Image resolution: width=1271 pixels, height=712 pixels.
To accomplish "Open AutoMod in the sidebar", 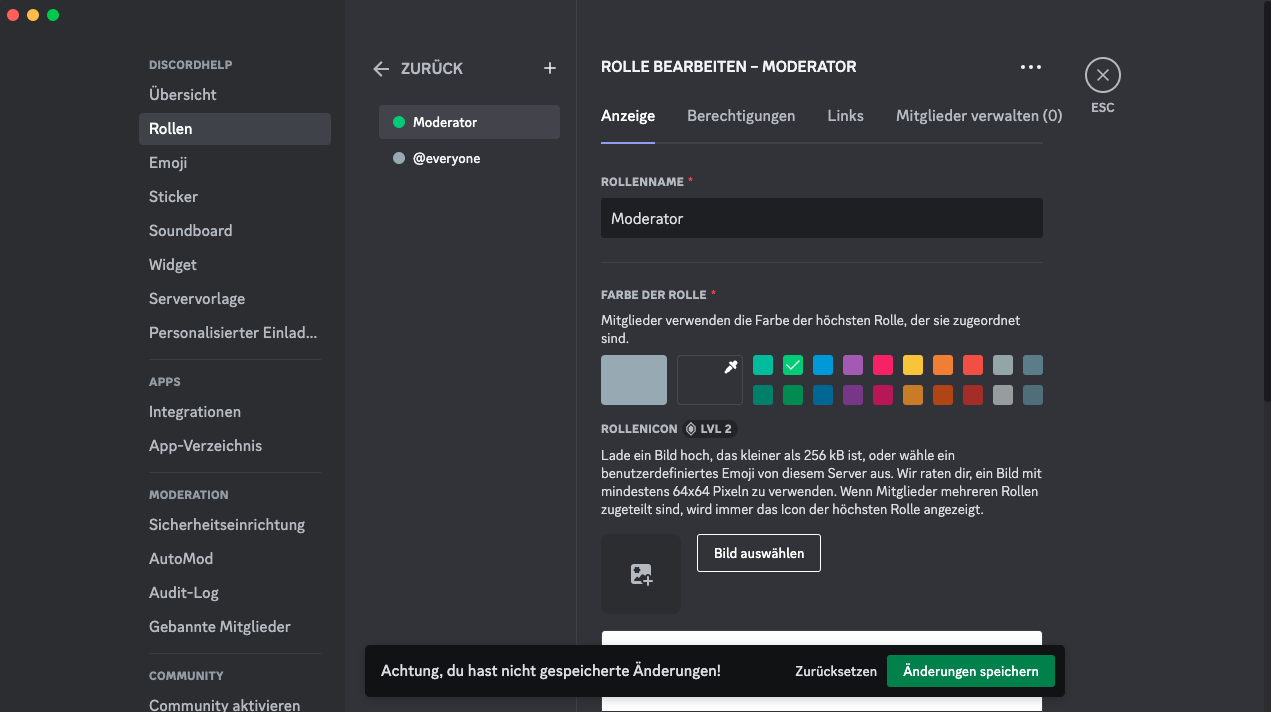I will pos(181,559).
